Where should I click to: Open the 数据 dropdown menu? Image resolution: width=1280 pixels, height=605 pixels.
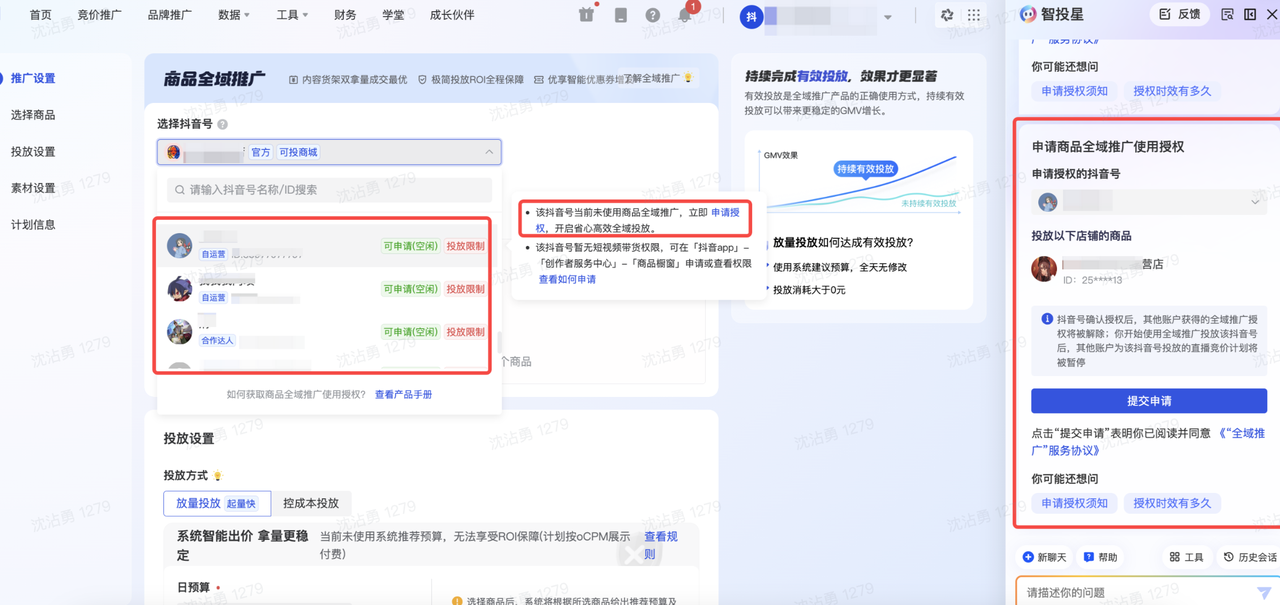click(234, 15)
